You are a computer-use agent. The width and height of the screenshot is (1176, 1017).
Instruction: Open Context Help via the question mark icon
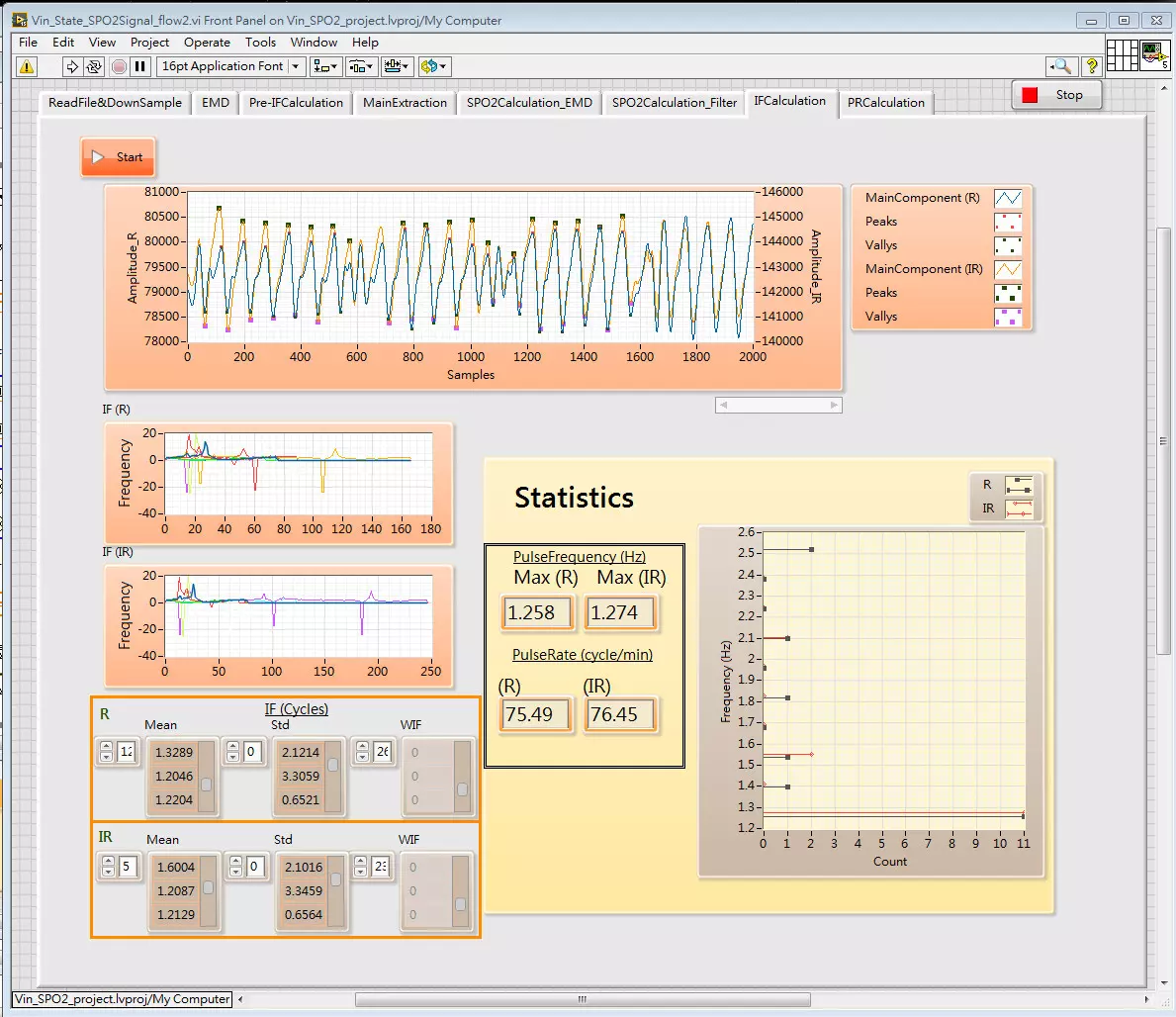click(x=1091, y=66)
